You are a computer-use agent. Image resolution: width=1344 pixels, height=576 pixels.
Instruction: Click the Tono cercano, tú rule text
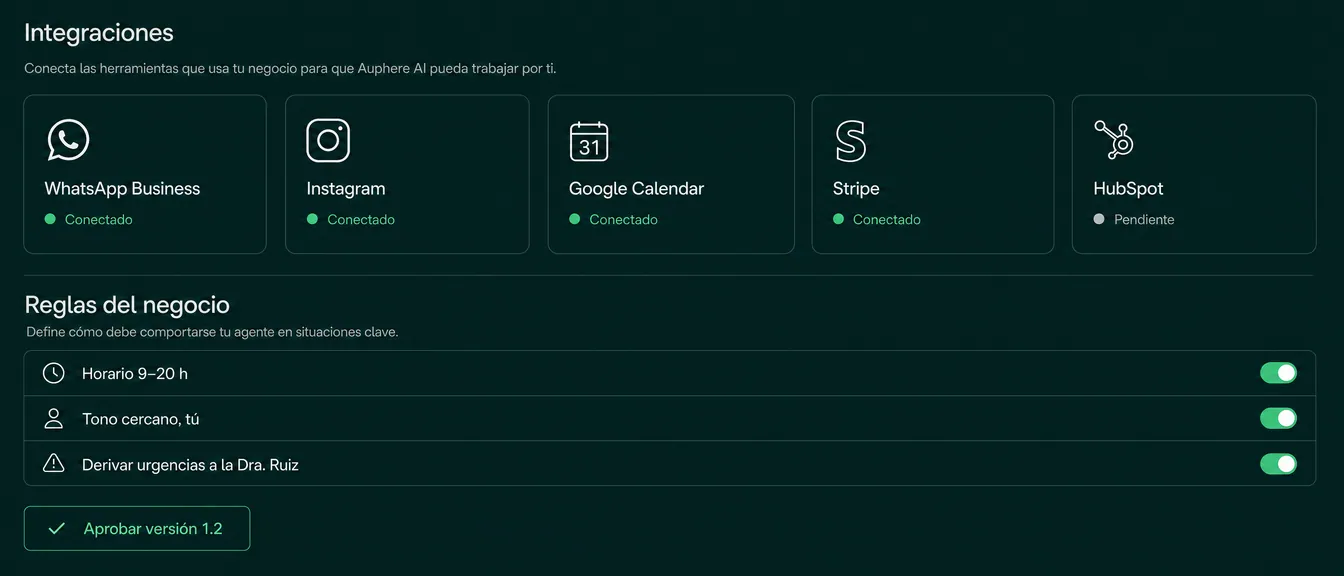click(x=141, y=418)
